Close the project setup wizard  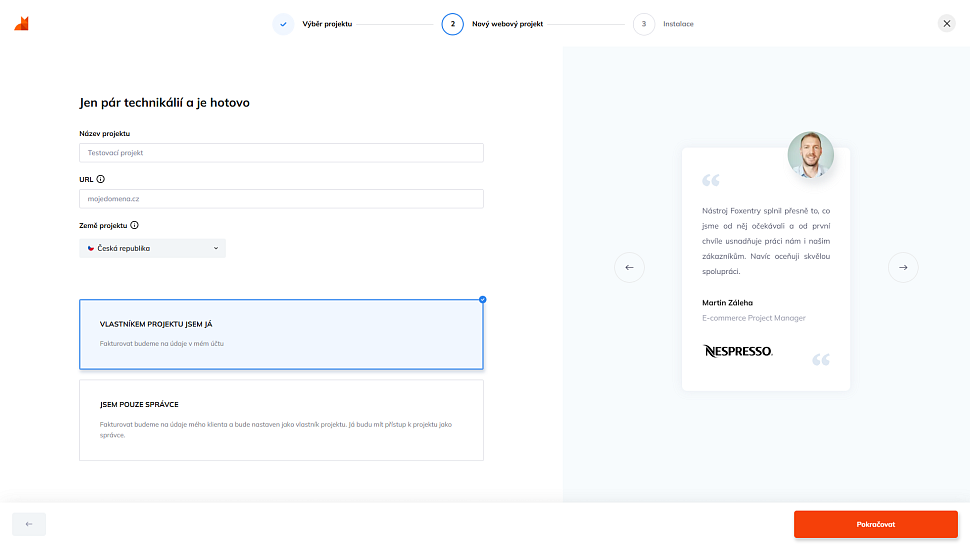946,23
